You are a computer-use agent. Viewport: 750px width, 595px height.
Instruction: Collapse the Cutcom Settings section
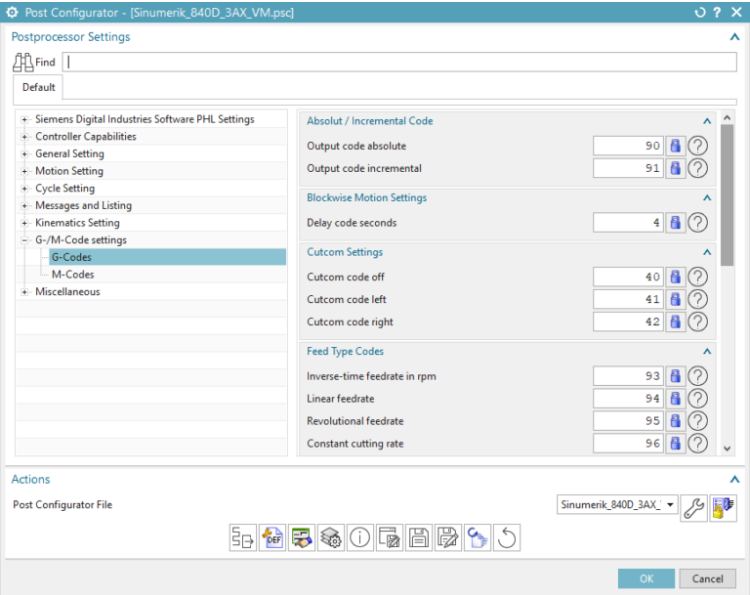707,252
